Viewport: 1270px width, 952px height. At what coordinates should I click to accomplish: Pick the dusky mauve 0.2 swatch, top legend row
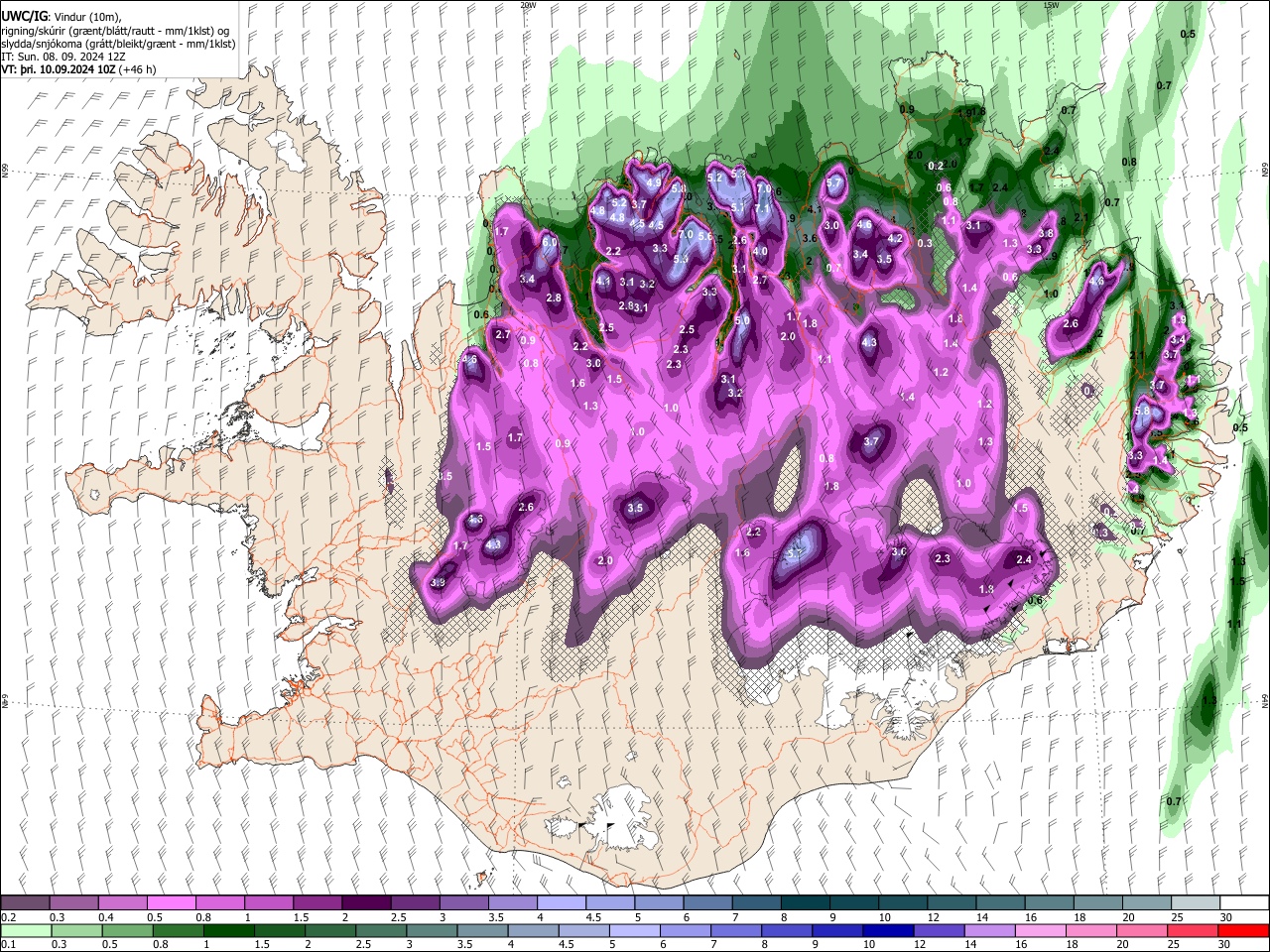(x=25, y=903)
